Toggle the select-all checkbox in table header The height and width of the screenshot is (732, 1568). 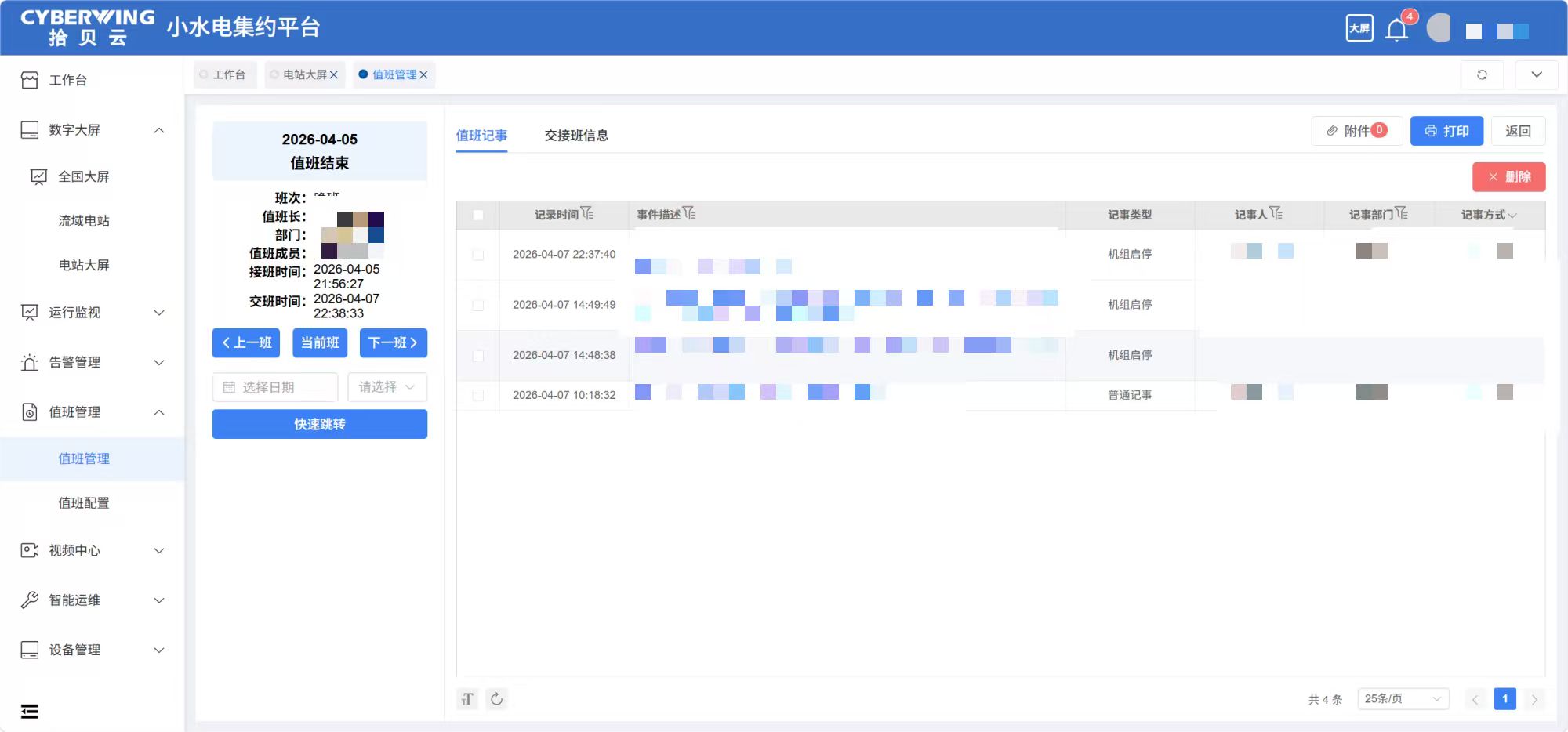click(x=478, y=215)
